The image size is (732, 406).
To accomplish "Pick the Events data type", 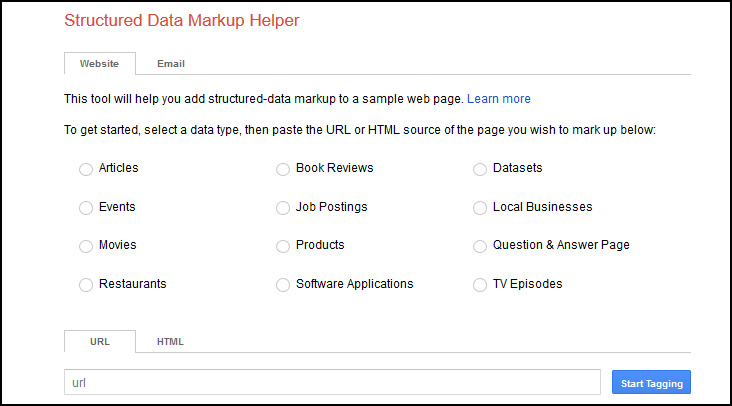I will coord(86,208).
